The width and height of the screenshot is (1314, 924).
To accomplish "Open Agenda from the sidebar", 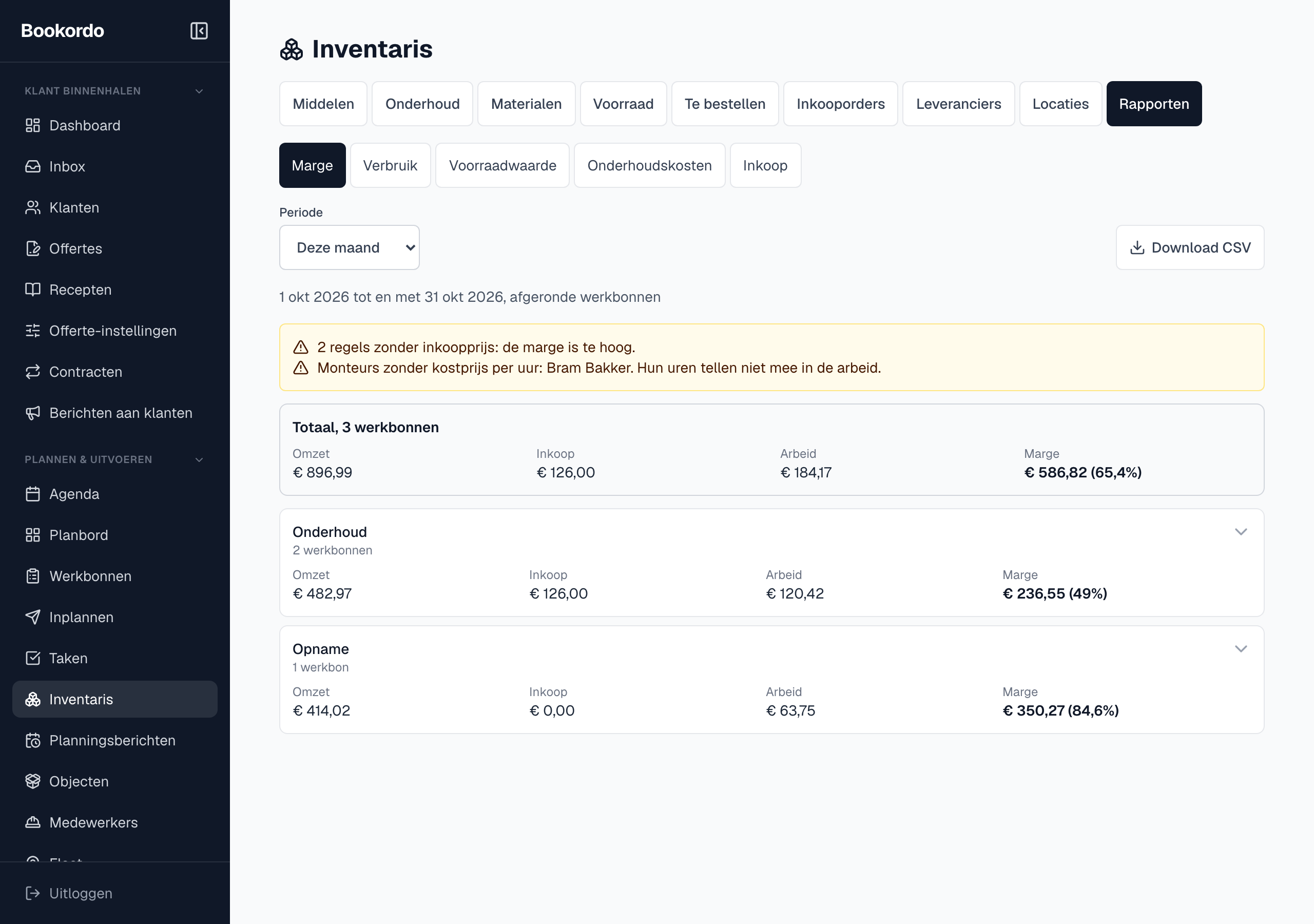I will [x=115, y=494].
